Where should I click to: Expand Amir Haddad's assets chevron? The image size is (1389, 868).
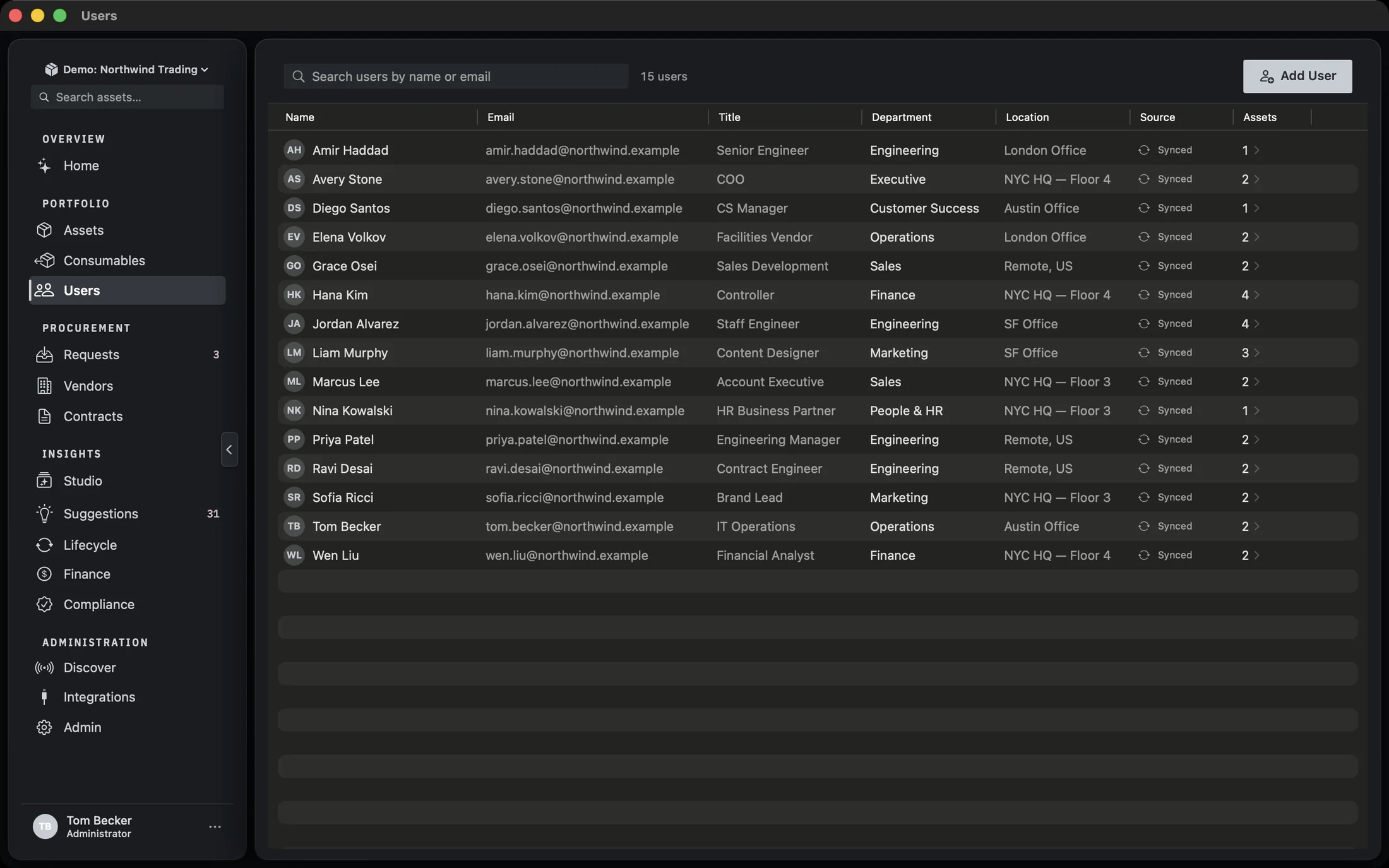1256,150
